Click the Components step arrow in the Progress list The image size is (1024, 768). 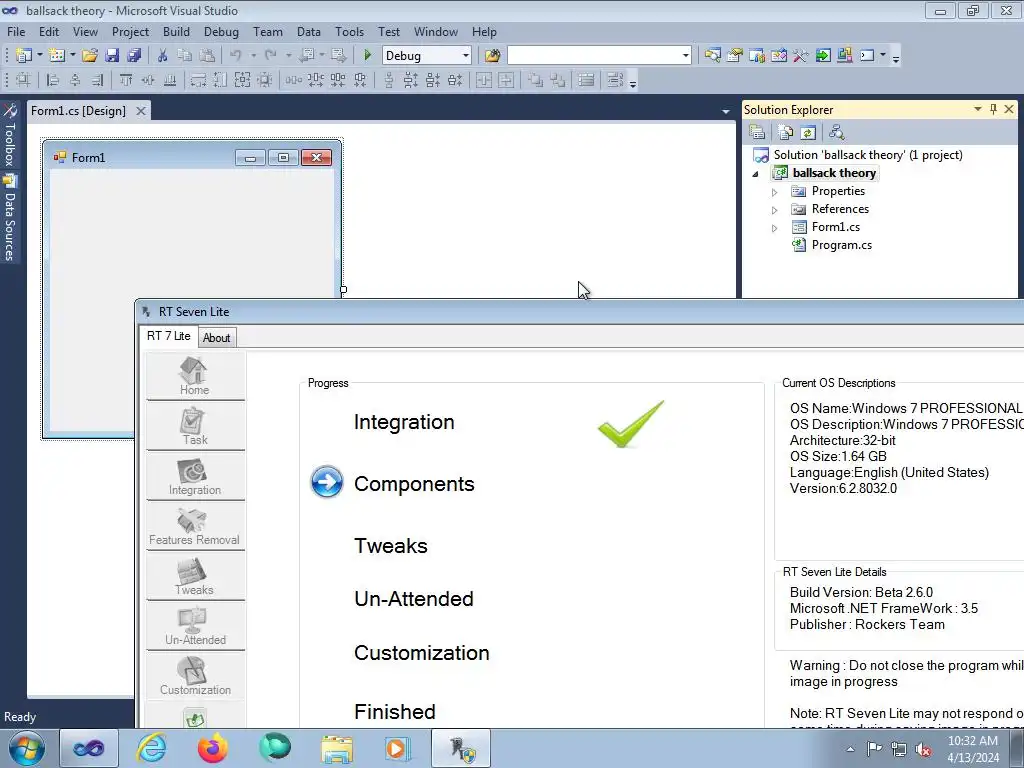[x=327, y=482]
